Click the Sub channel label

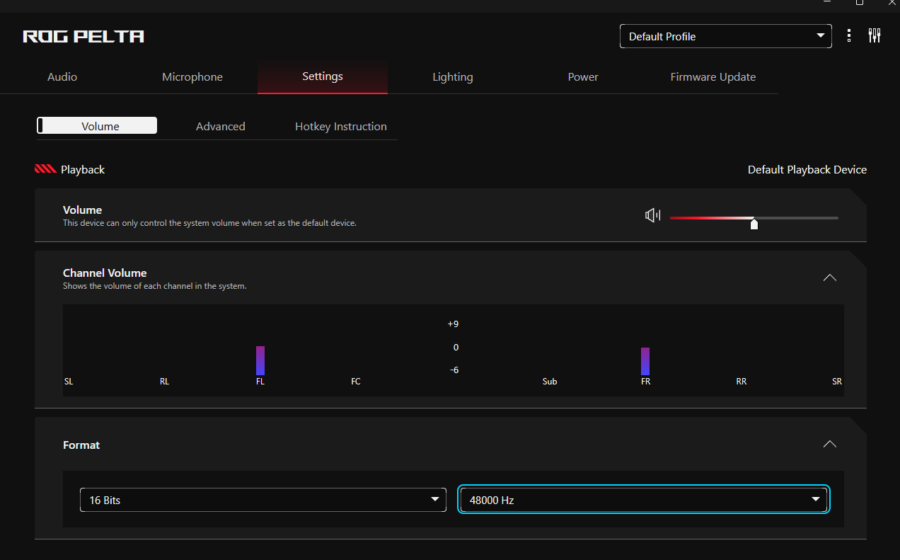[549, 382]
